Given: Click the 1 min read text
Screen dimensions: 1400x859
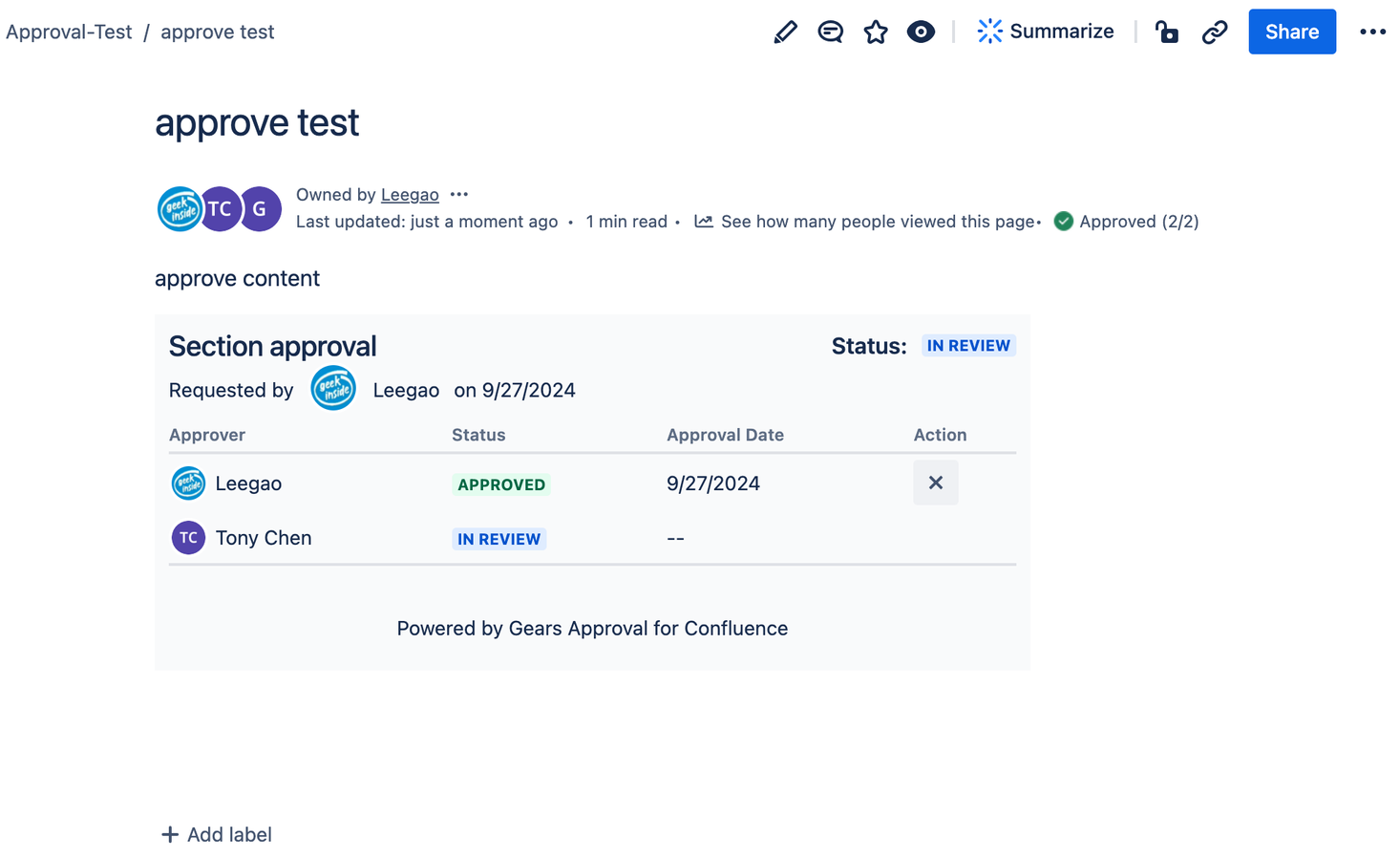Looking at the screenshot, I should [x=626, y=221].
